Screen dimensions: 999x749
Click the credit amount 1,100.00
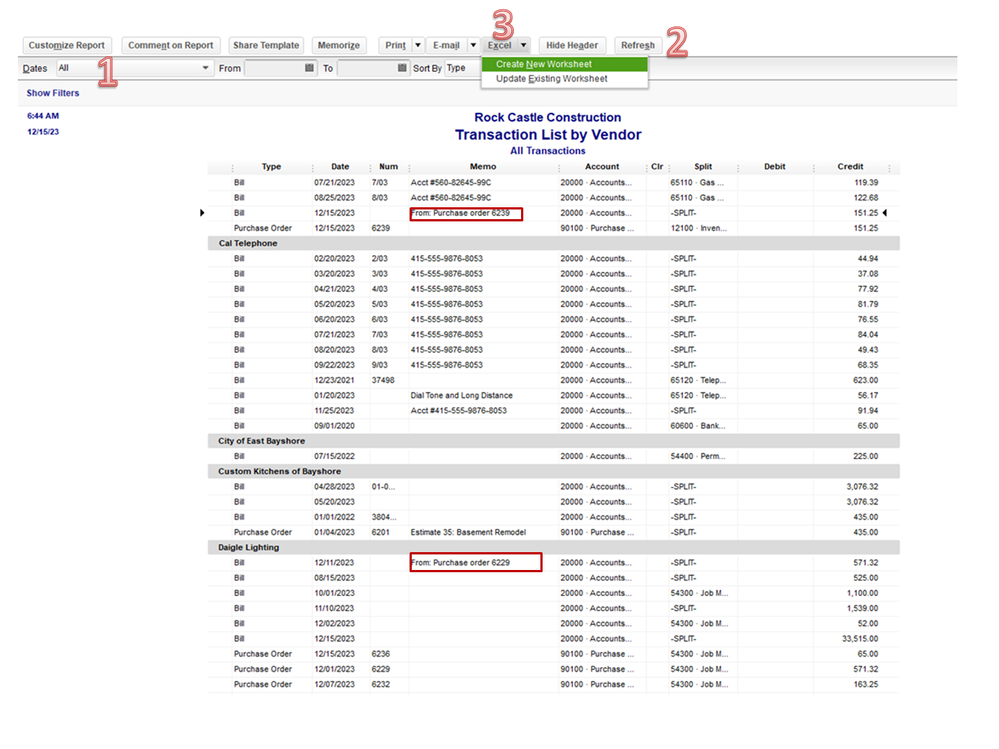click(862, 593)
